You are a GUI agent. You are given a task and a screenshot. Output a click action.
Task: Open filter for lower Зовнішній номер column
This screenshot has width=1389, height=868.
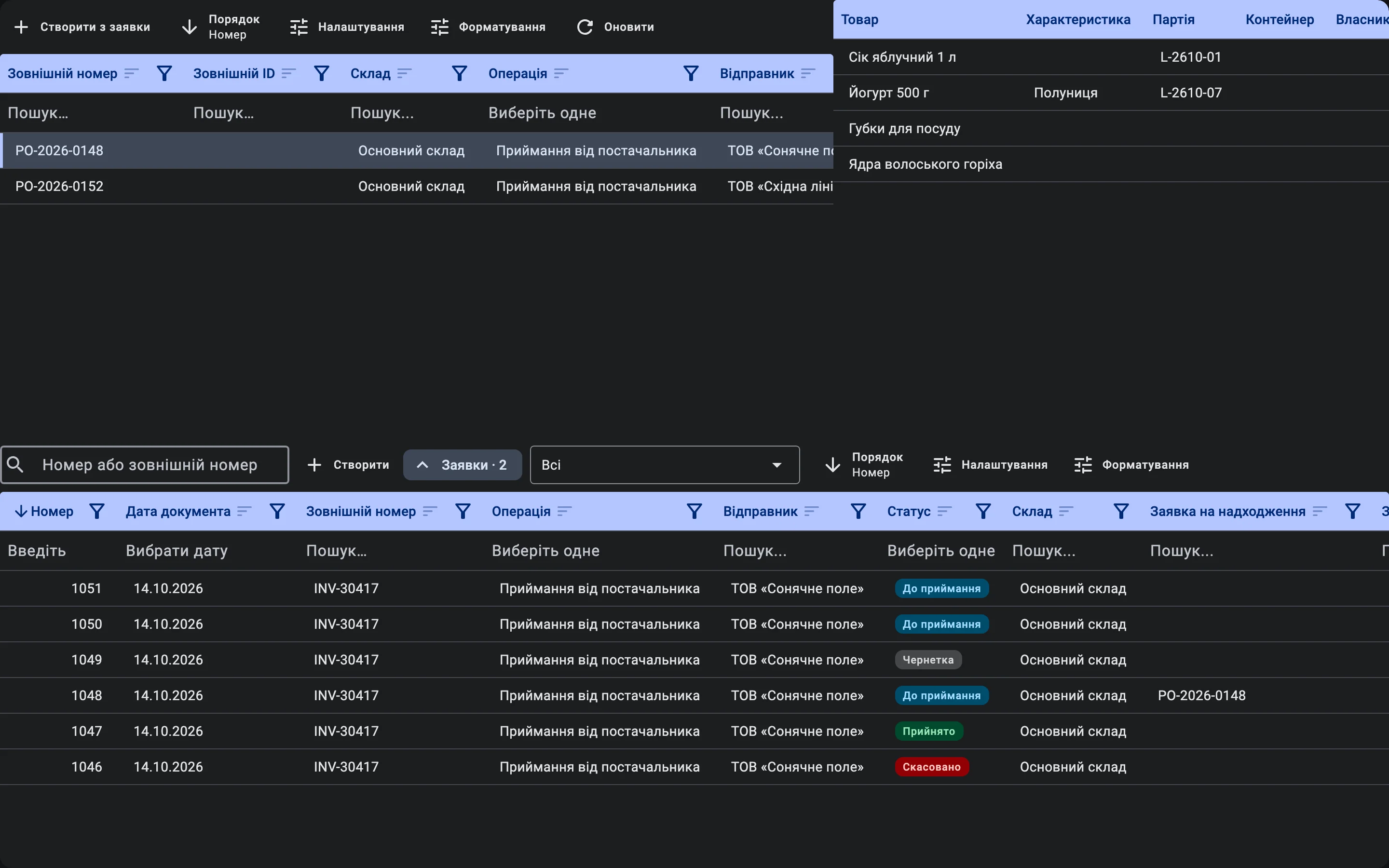pos(463,511)
